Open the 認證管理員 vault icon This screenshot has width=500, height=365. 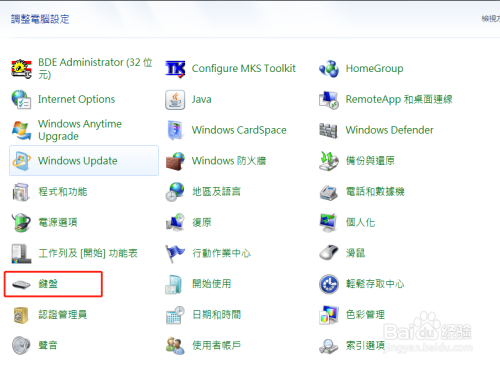tap(21, 315)
